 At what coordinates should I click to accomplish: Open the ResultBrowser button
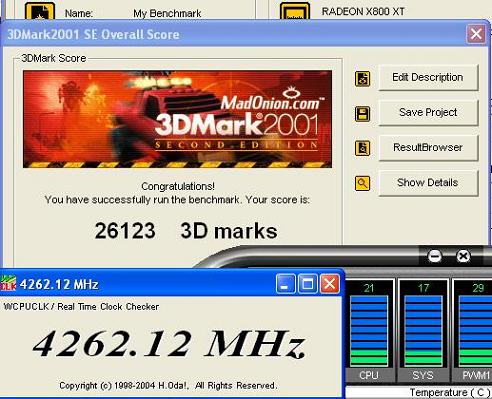[x=428, y=147]
